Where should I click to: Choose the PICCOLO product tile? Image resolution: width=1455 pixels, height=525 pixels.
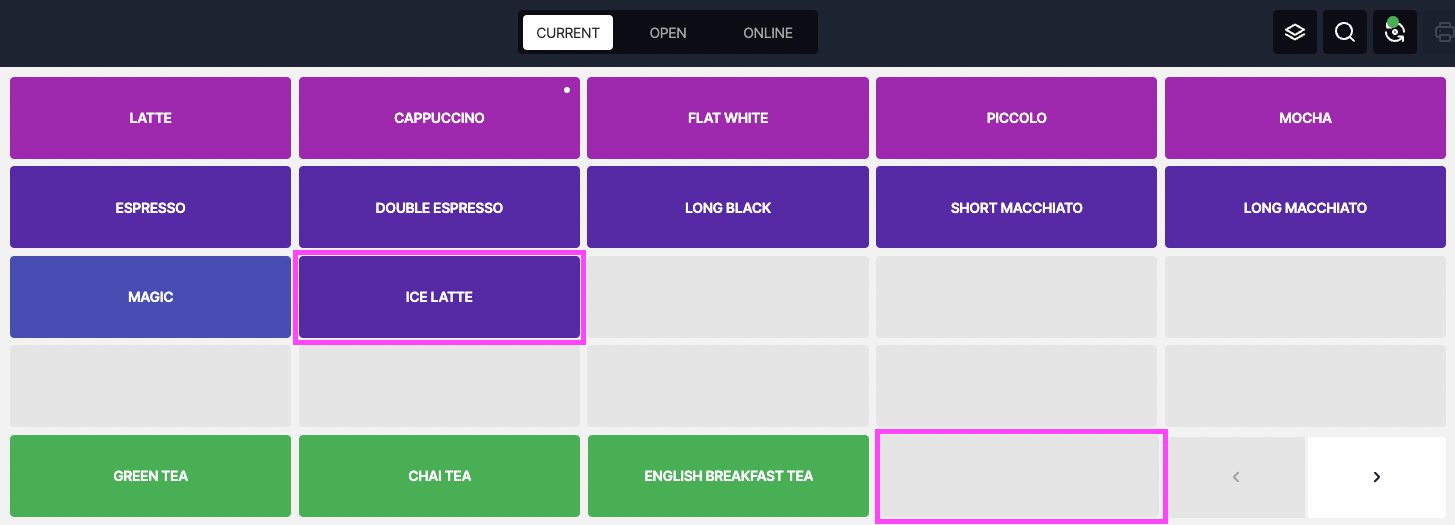[1016, 118]
